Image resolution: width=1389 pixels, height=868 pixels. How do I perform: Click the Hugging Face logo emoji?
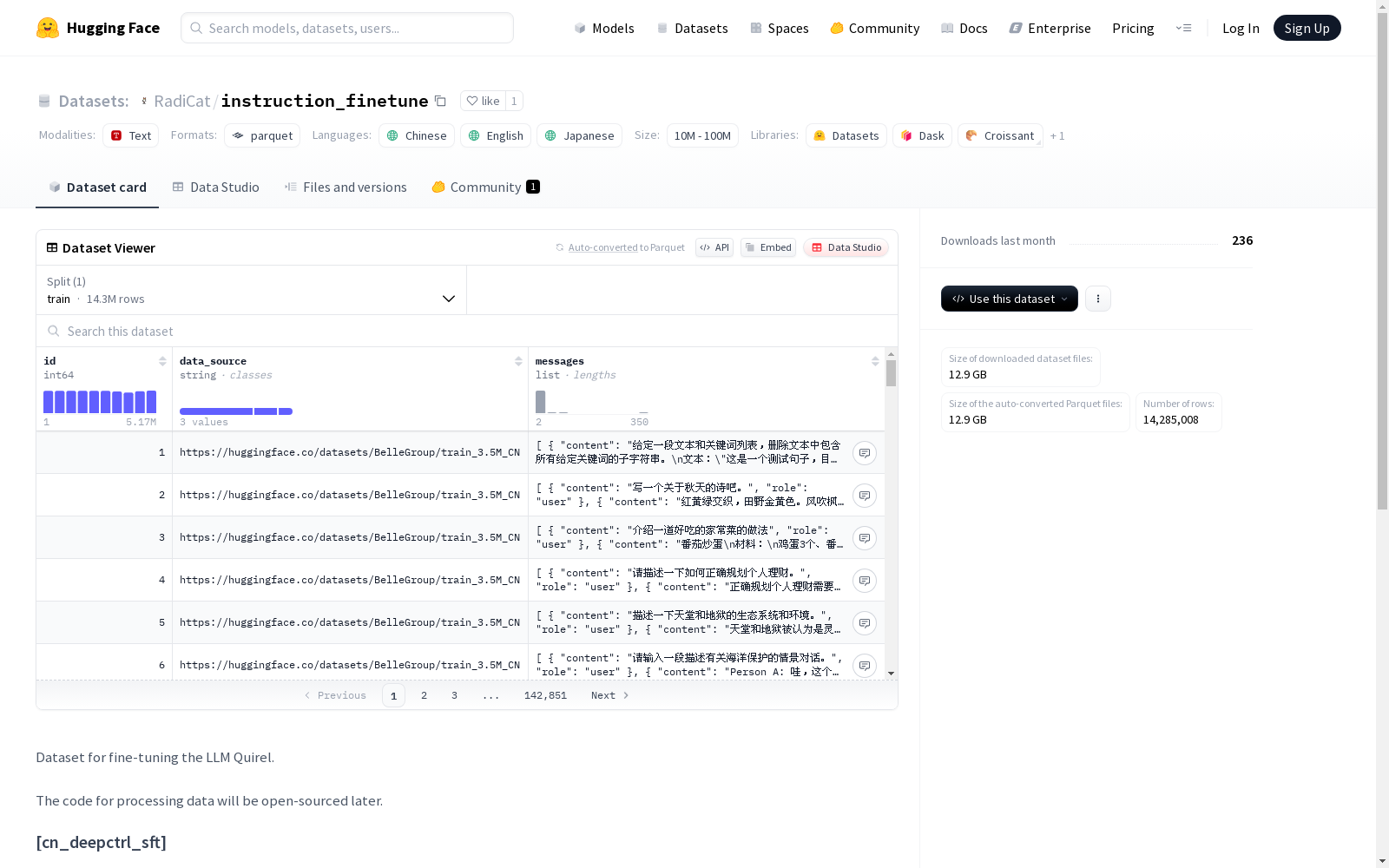[x=48, y=28]
